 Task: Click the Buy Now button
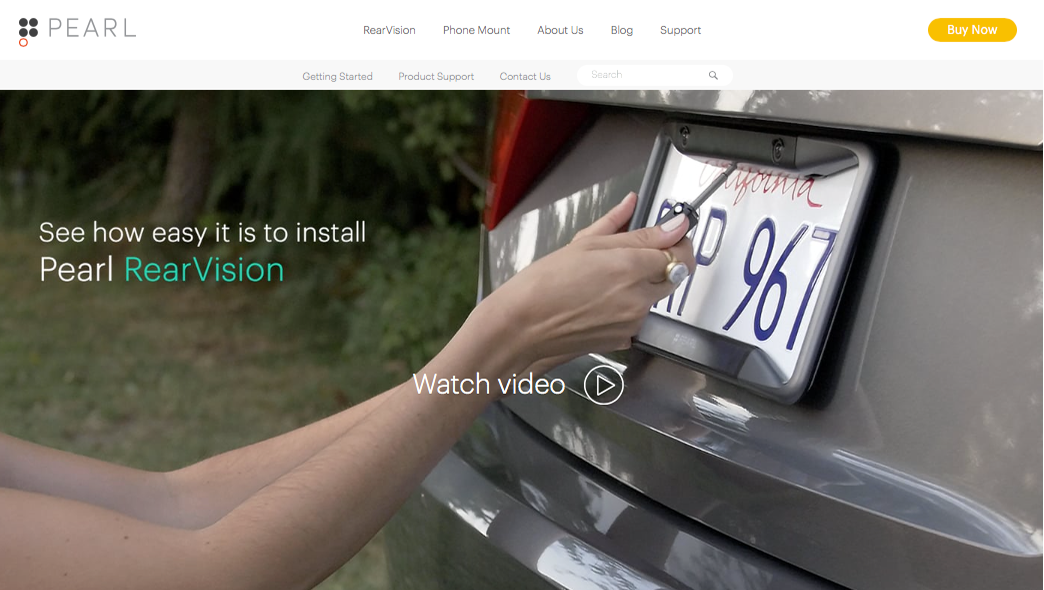972,30
